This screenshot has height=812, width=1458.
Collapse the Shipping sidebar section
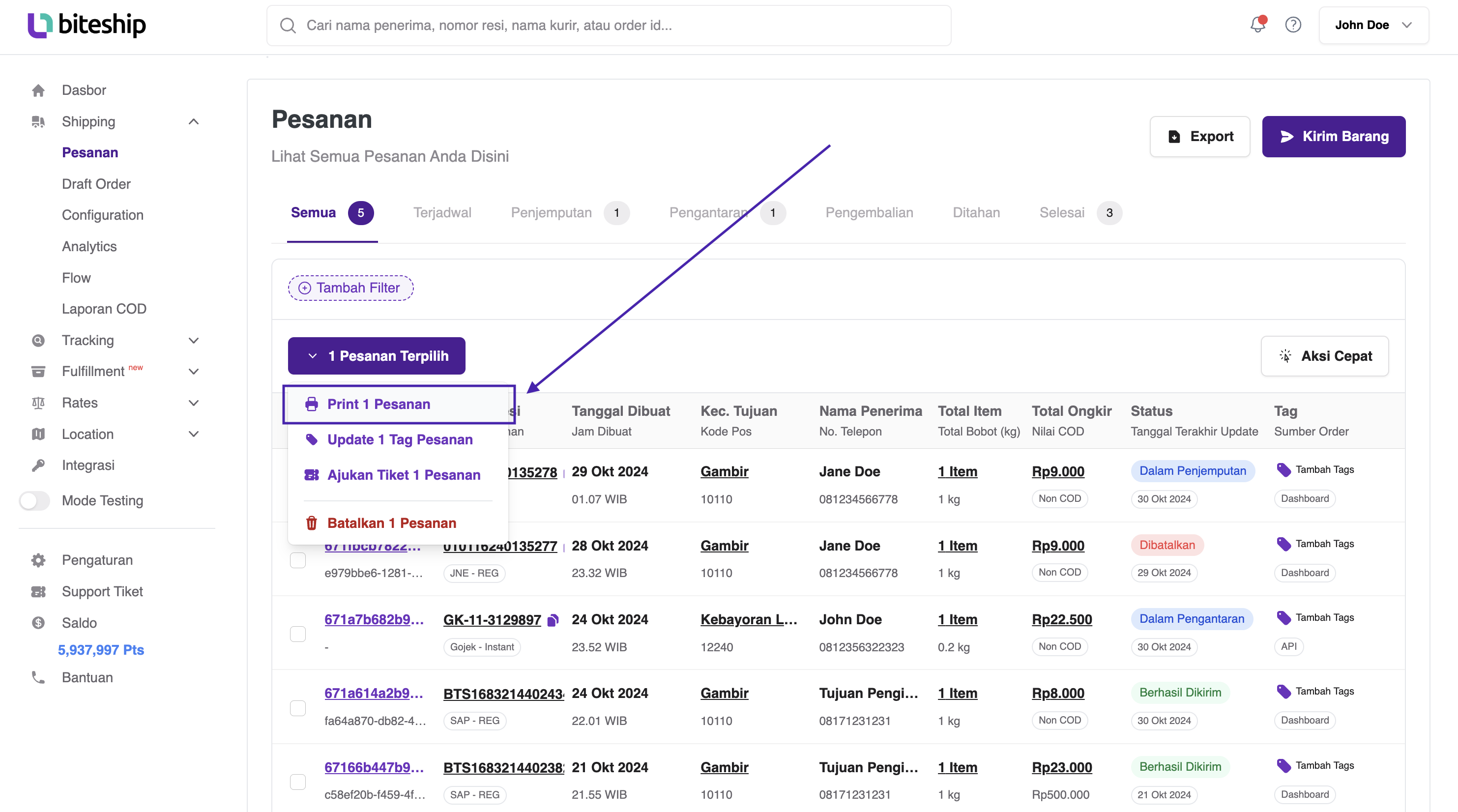tap(194, 122)
